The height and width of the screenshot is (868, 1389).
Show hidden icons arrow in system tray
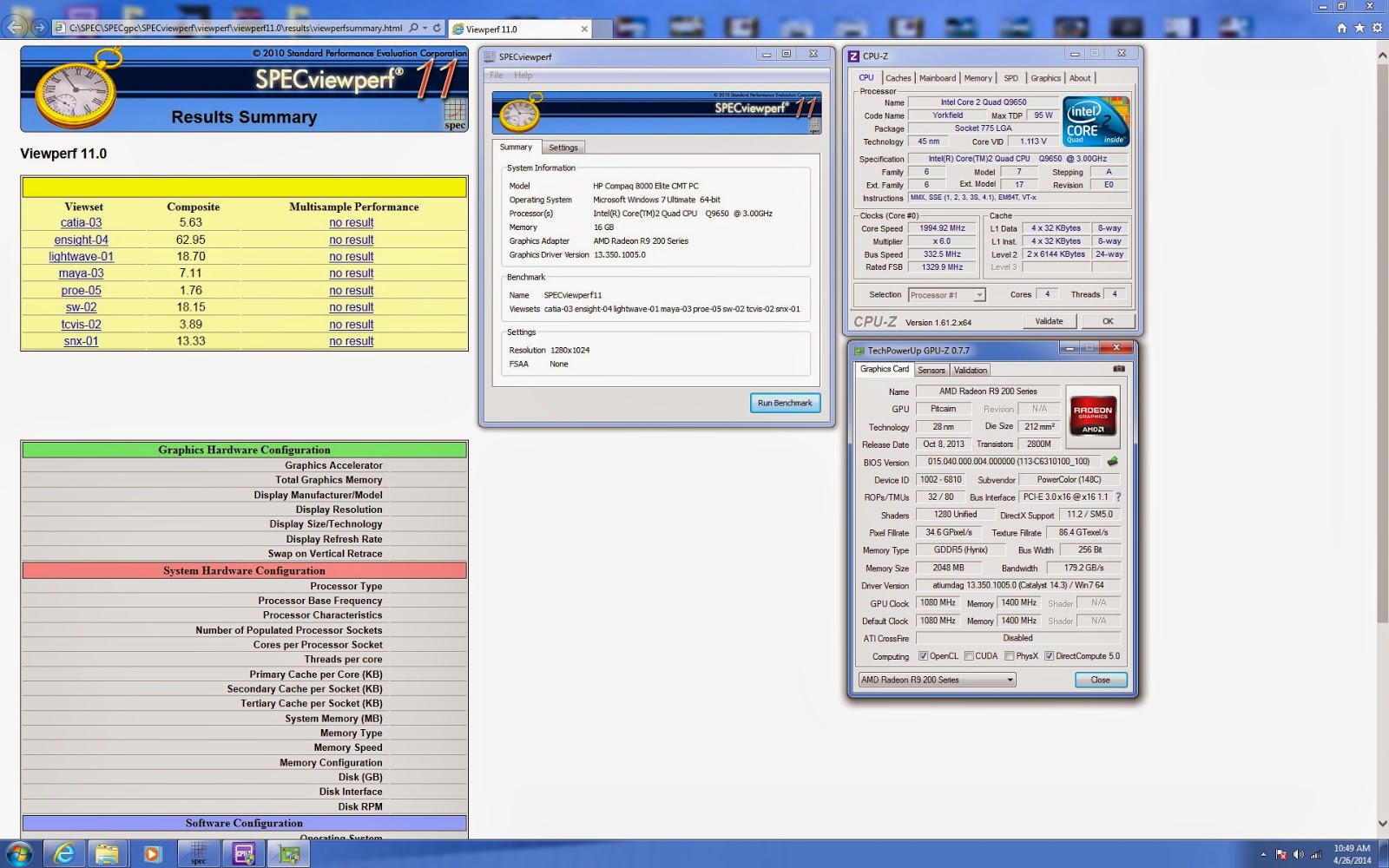coord(1263,854)
